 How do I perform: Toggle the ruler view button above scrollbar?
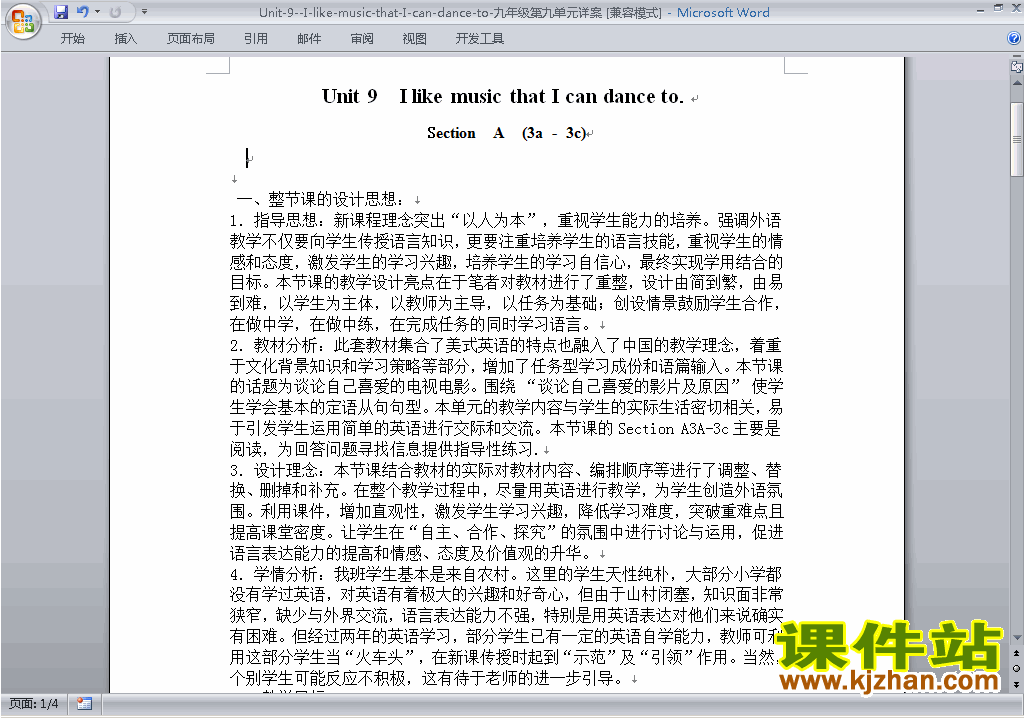(x=1017, y=67)
